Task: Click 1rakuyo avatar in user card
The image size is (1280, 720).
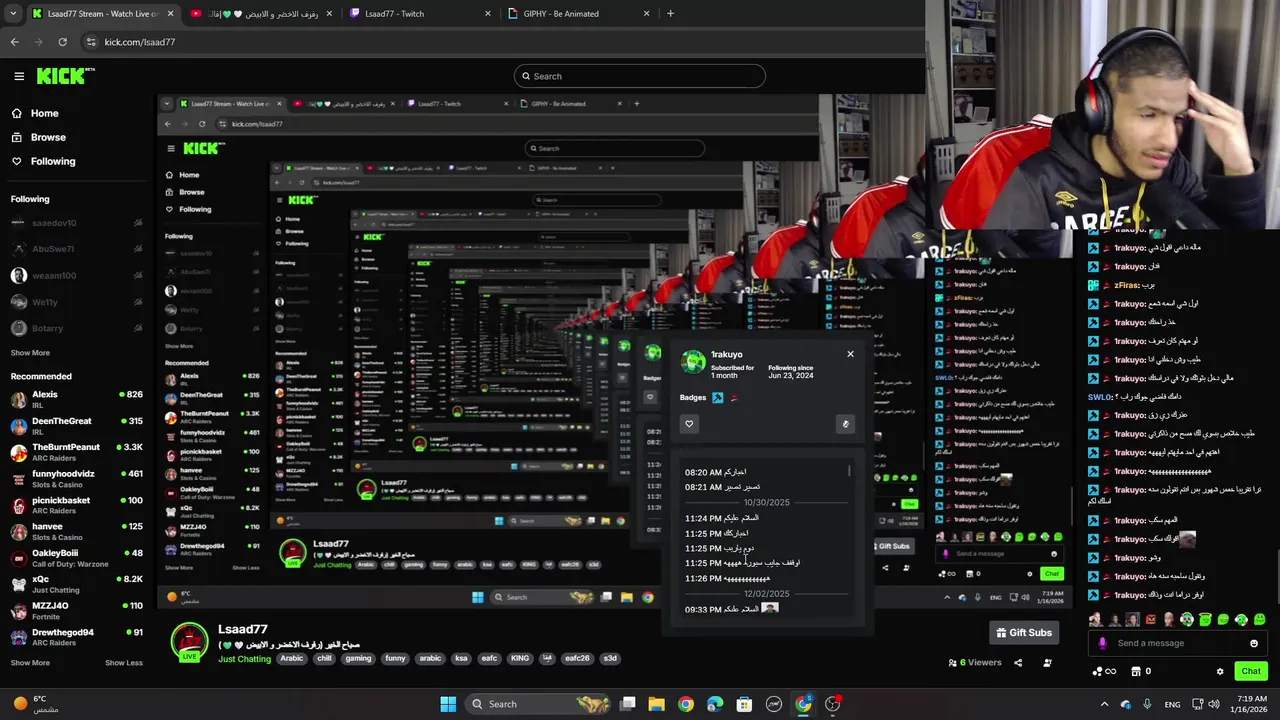Action: click(x=693, y=362)
